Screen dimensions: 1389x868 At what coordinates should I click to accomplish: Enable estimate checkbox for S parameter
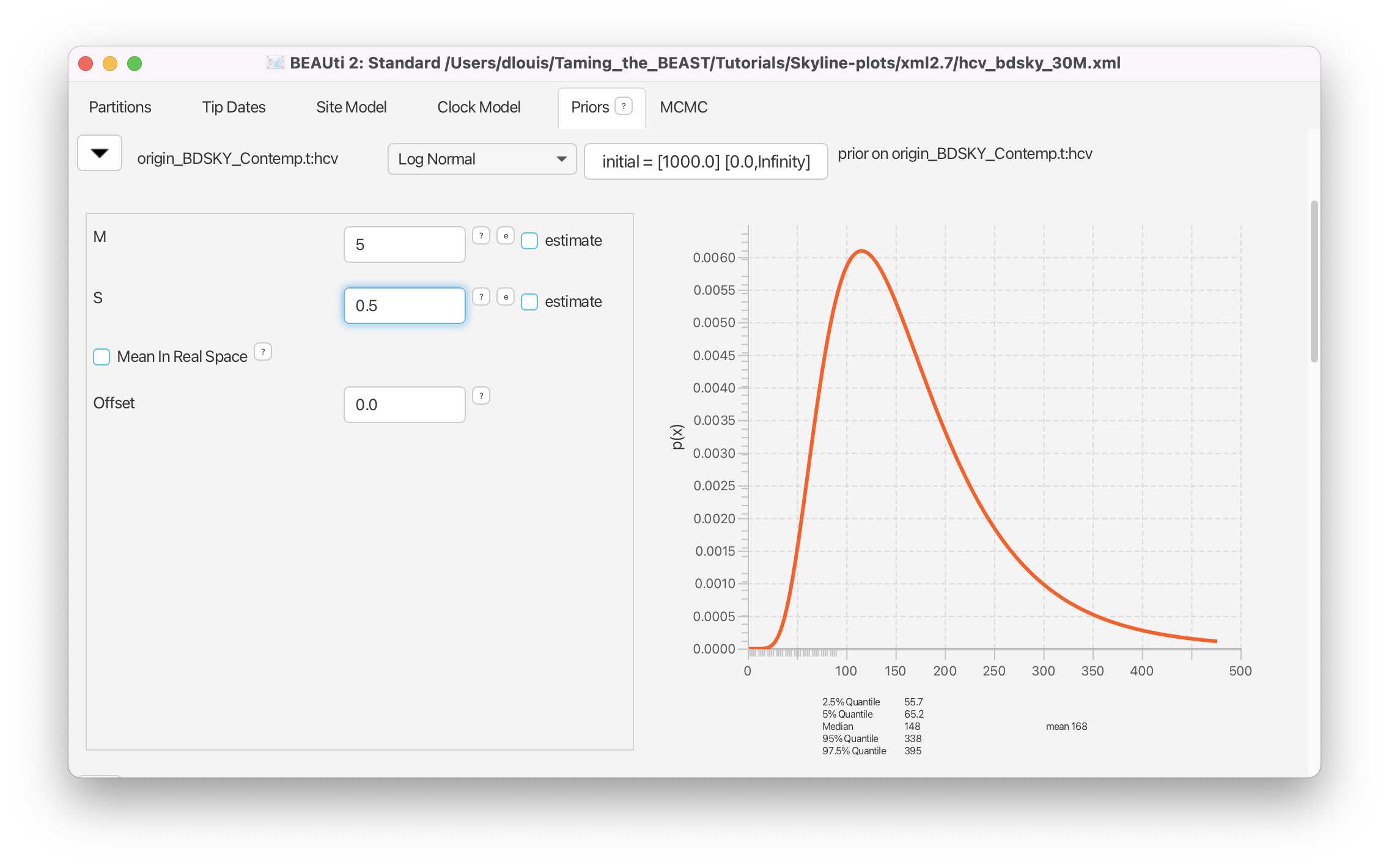coord(529,302)
